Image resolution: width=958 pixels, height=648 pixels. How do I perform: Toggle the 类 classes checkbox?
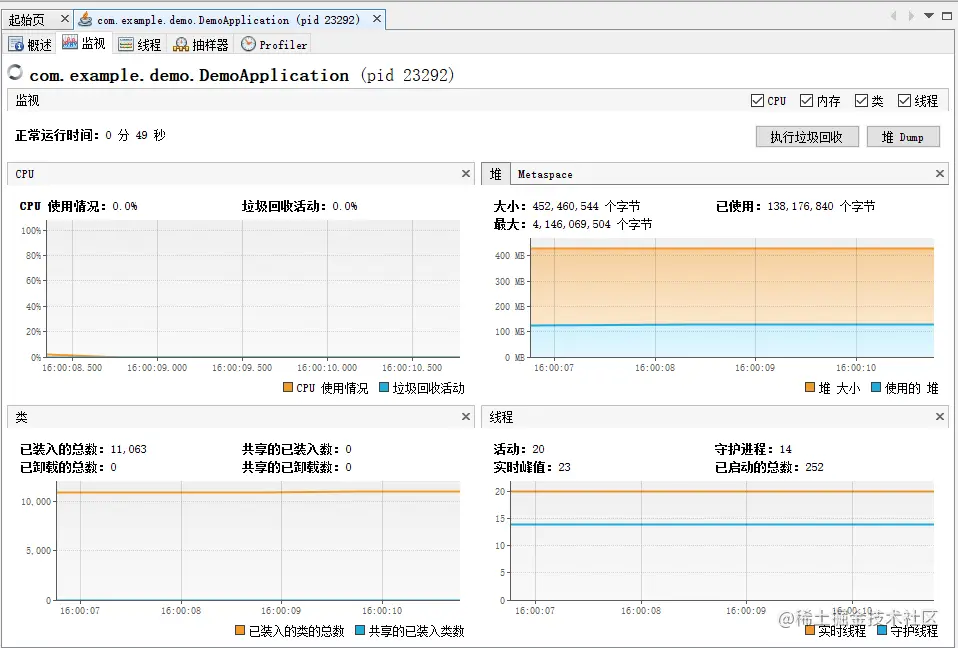[861, 100]
